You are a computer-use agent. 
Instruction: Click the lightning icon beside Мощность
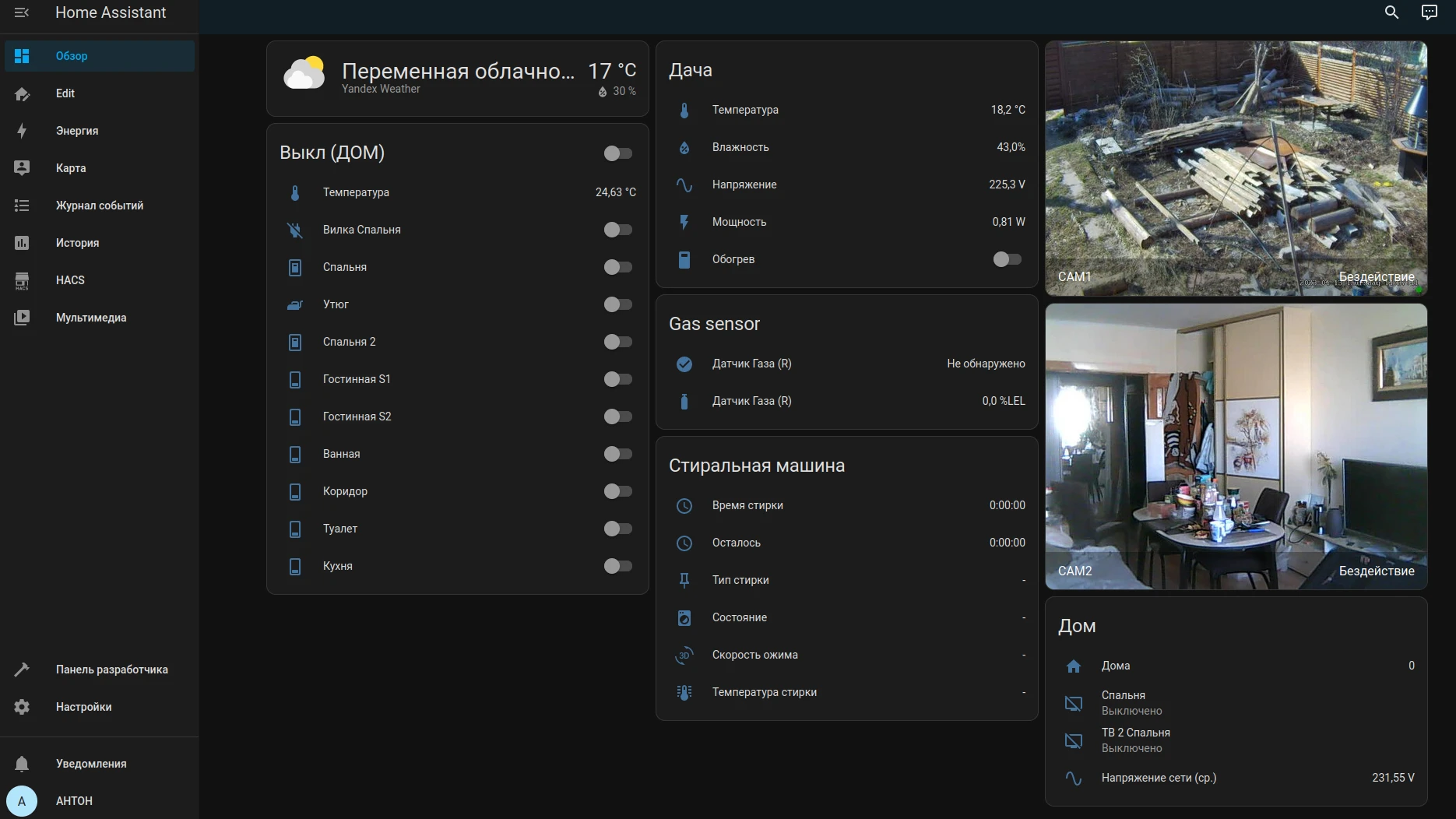(x=684, y=222)
